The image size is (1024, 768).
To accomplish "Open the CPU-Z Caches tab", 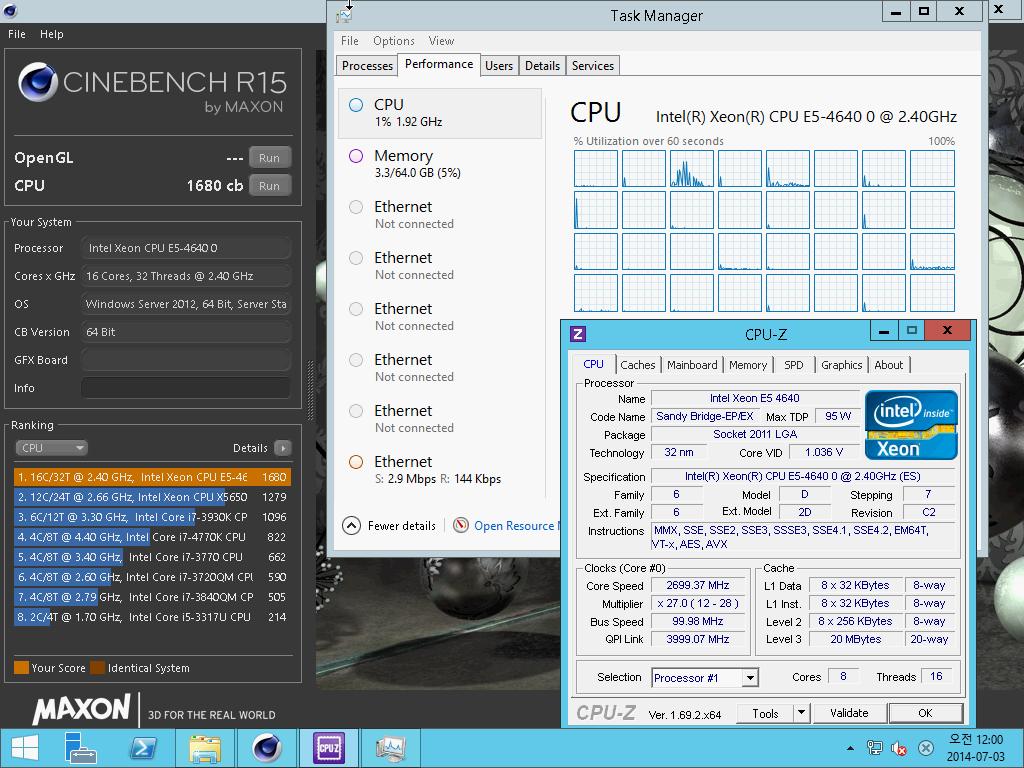I will 637,365.
